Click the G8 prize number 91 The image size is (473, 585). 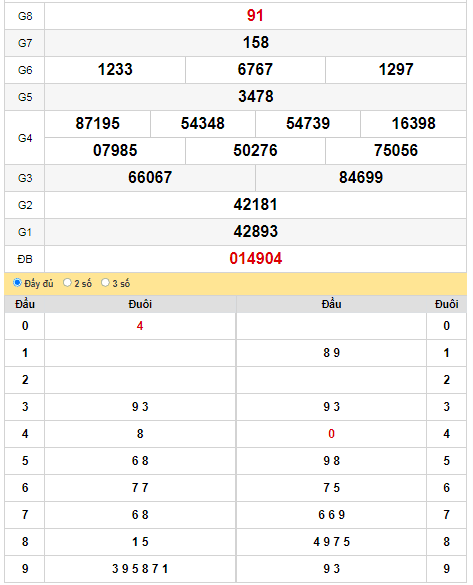(x=256, y=16)
